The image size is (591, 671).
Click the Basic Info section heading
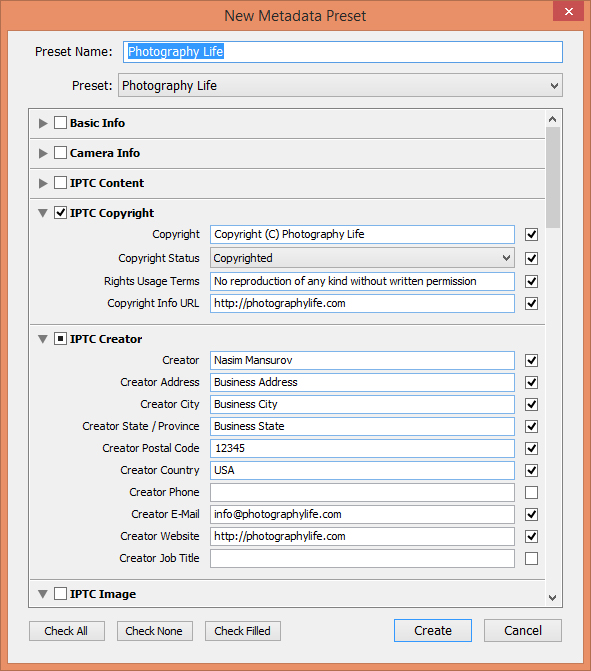click(98, 123)
